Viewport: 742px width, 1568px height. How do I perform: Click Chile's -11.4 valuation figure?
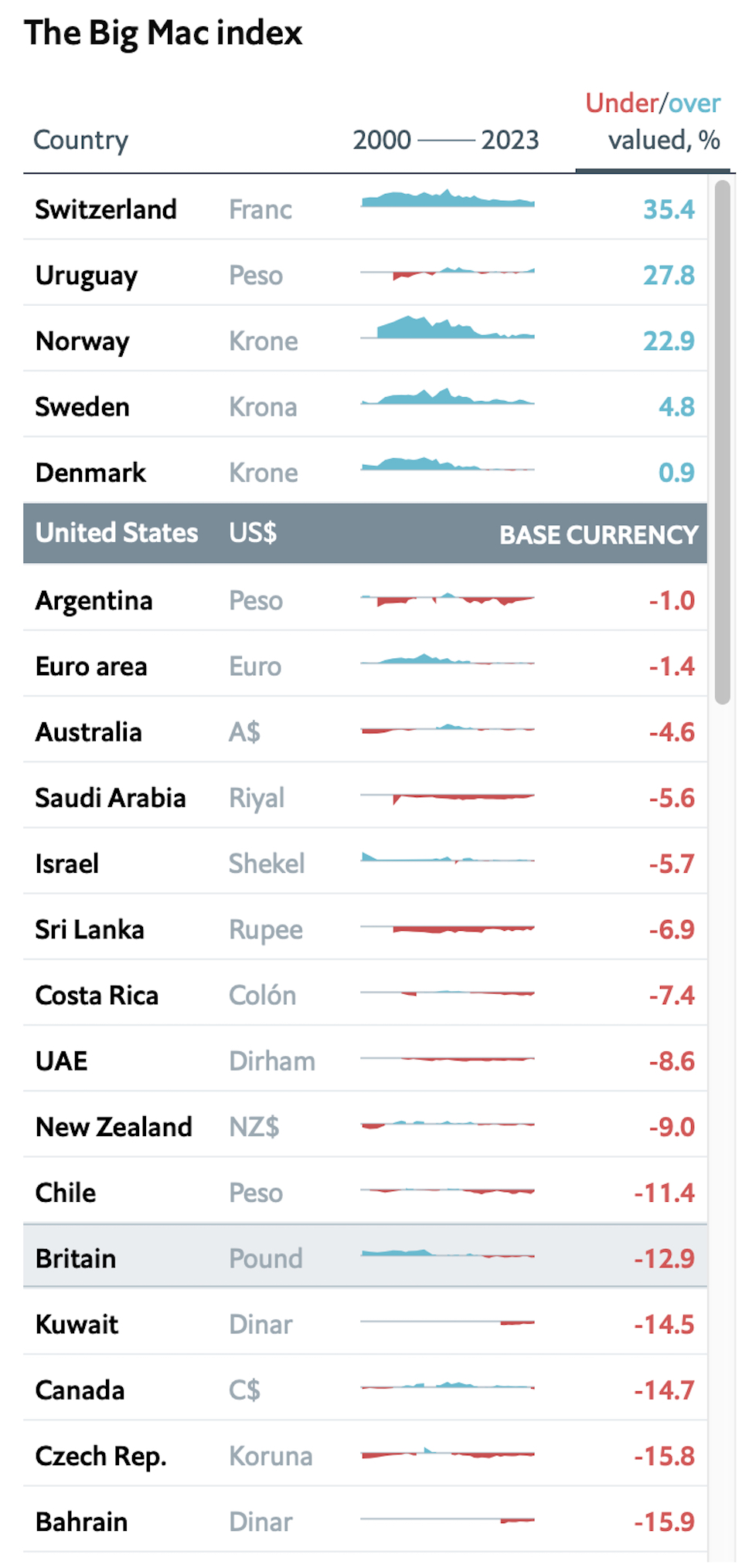664,1193
